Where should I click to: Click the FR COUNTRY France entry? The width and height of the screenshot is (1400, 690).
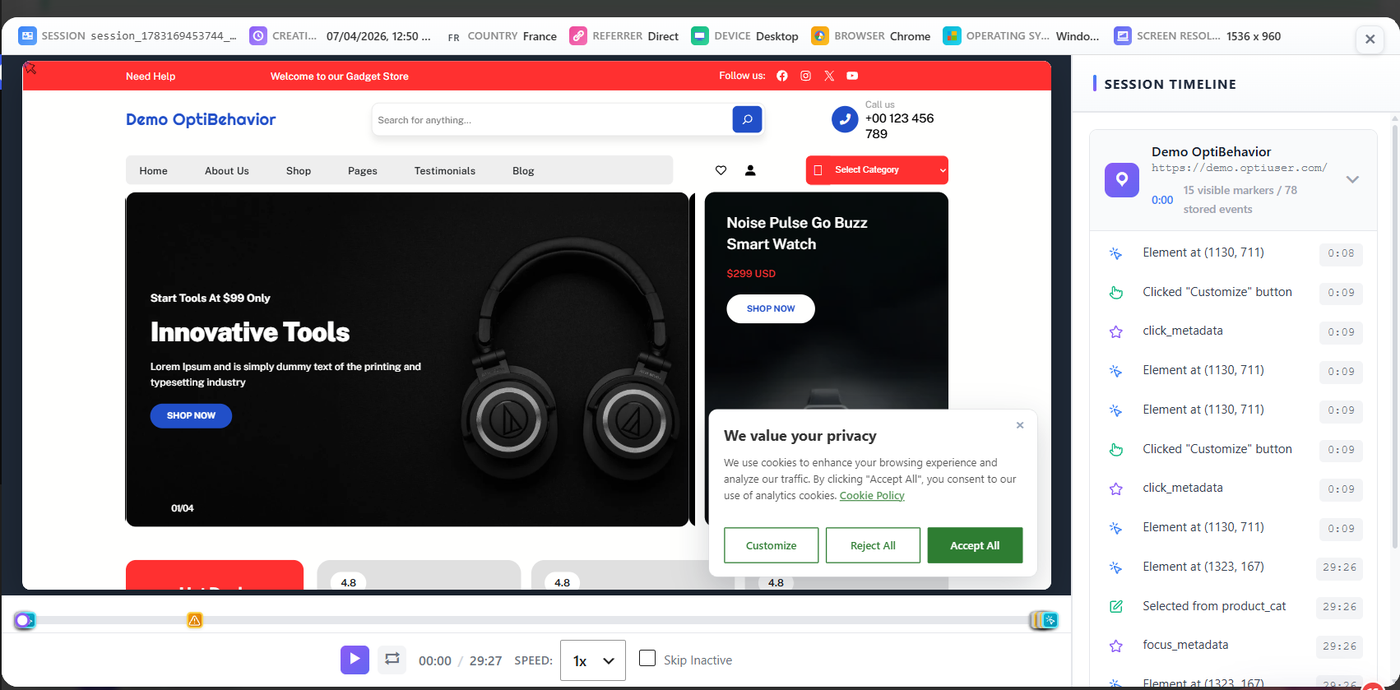[x=502, y=36]
